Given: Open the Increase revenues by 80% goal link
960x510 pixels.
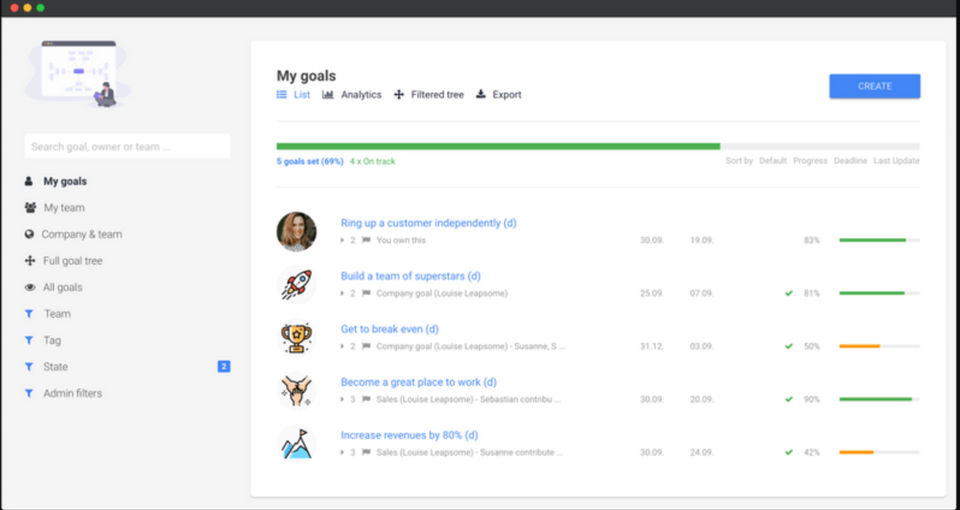Looking at the screenshot, I should pos(409,435).
